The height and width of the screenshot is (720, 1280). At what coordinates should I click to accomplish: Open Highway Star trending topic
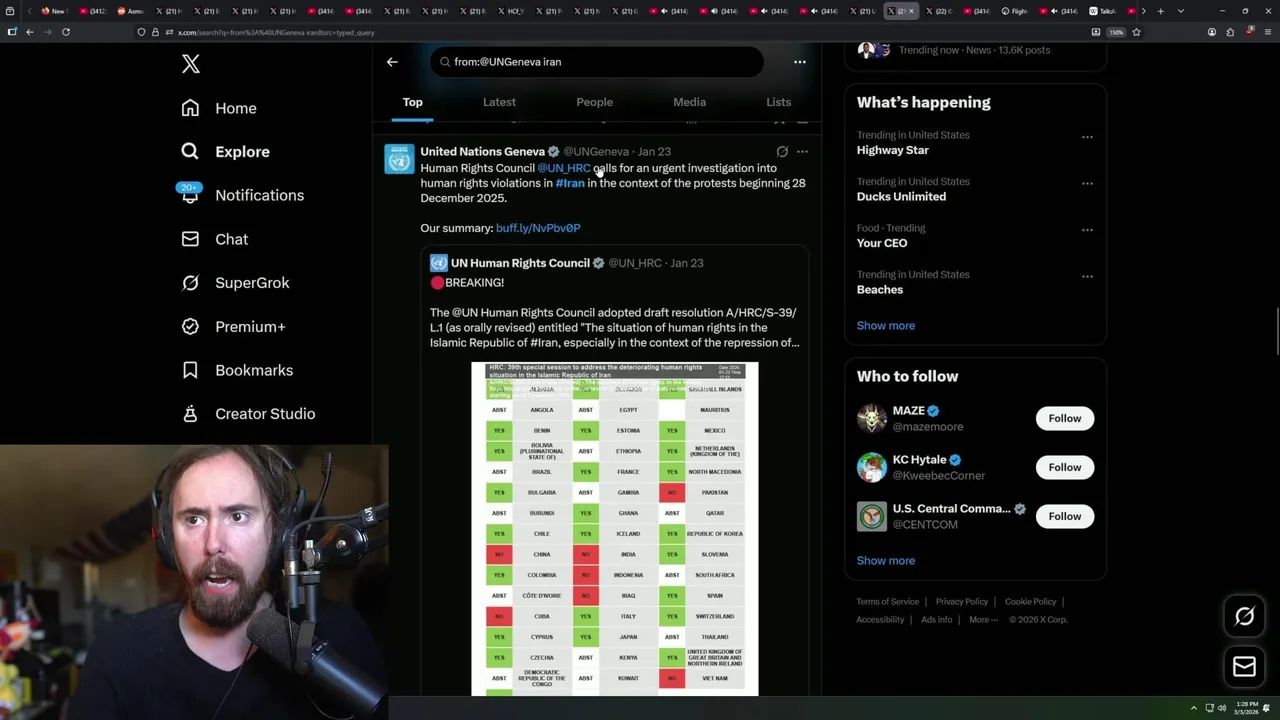[x=892, y=150]
